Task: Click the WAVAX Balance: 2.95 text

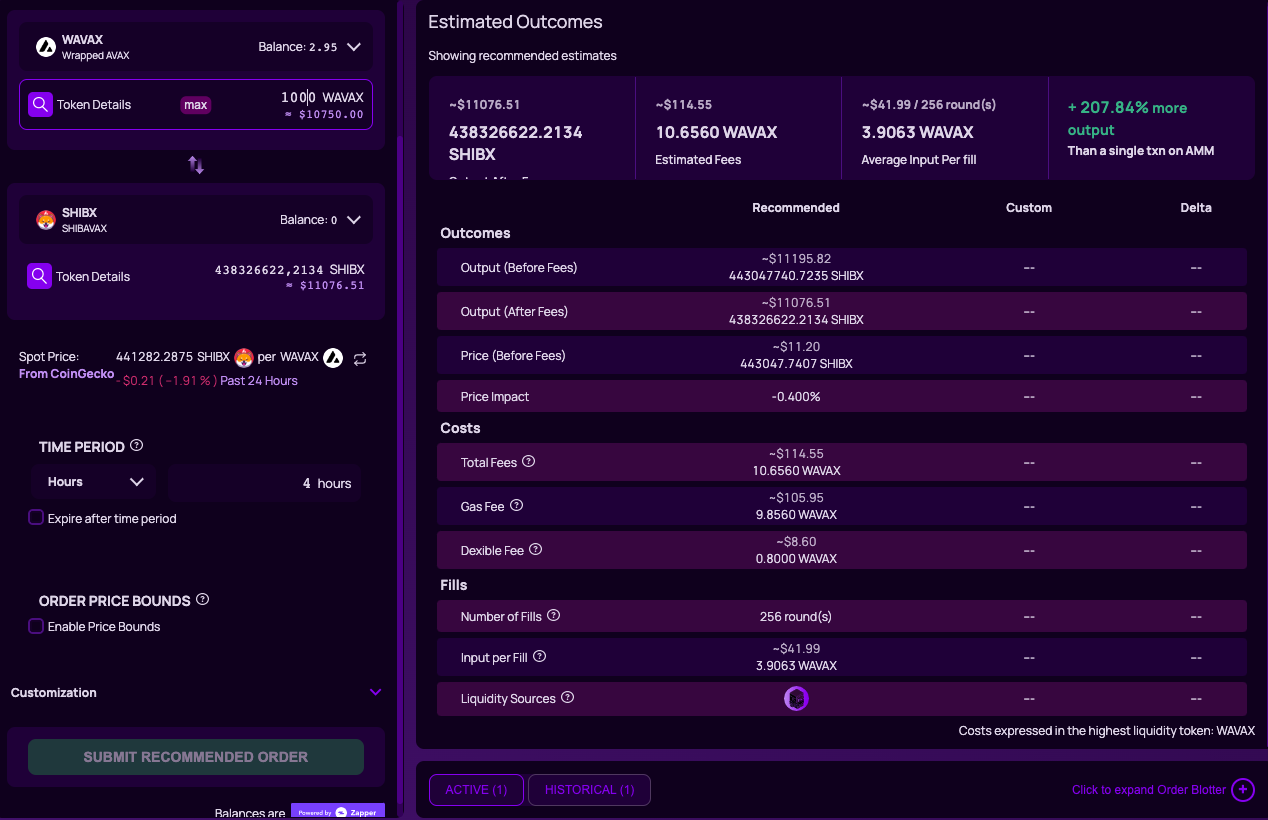Action: (x=297, y=47)
